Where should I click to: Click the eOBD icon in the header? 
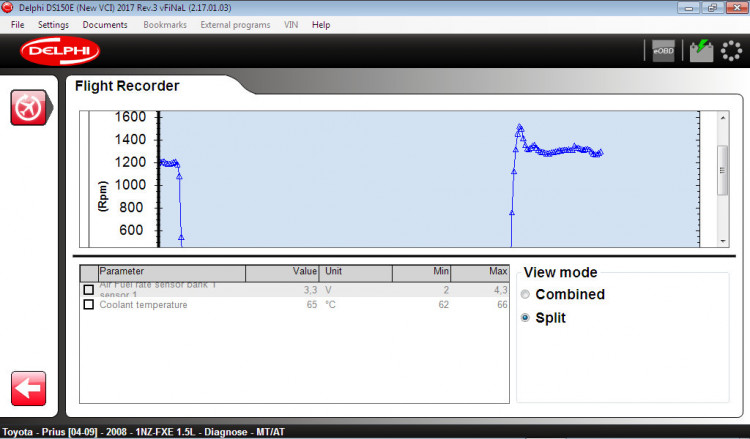pos(663,51)
